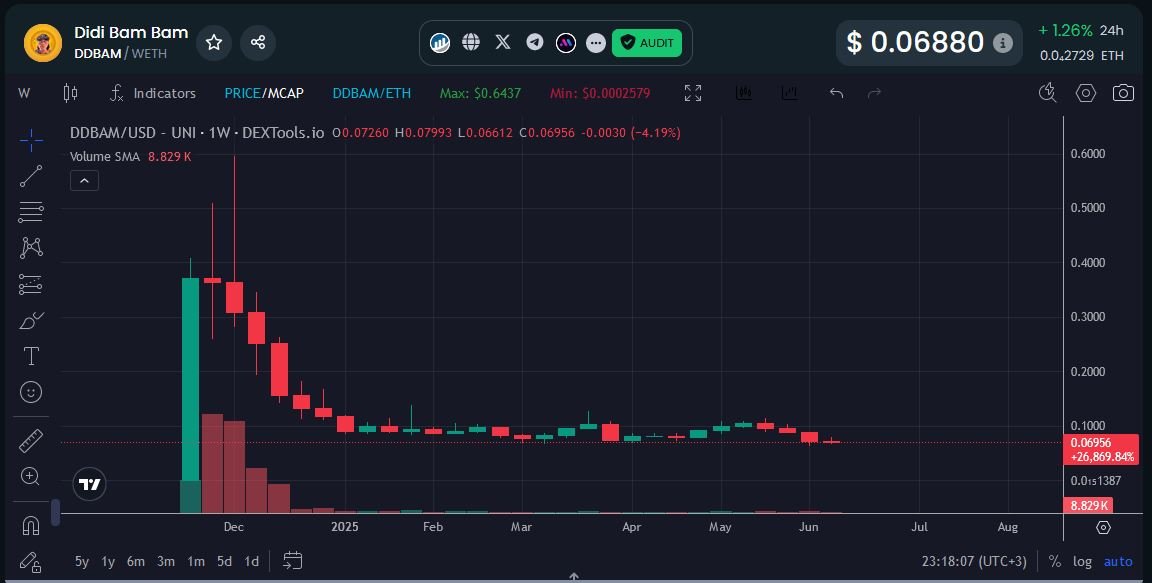Set chart range to 5y
The width and height of the screenshot is (1152, 583).
[x=82, y=562]
